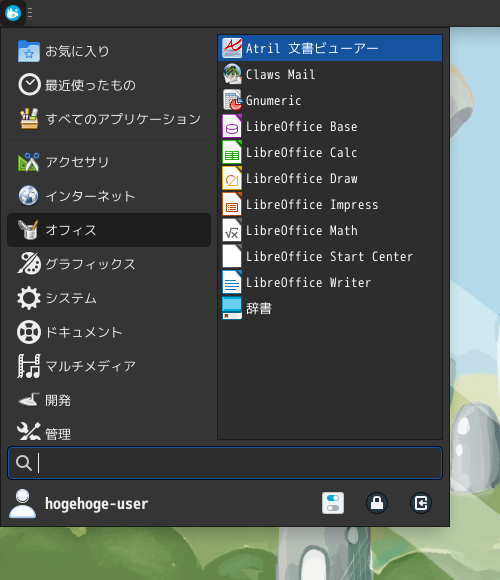This screenshot has width=500, height=580.
Task: Click the hogehoge-user profile avatar
Action: (x=23, y=503)
